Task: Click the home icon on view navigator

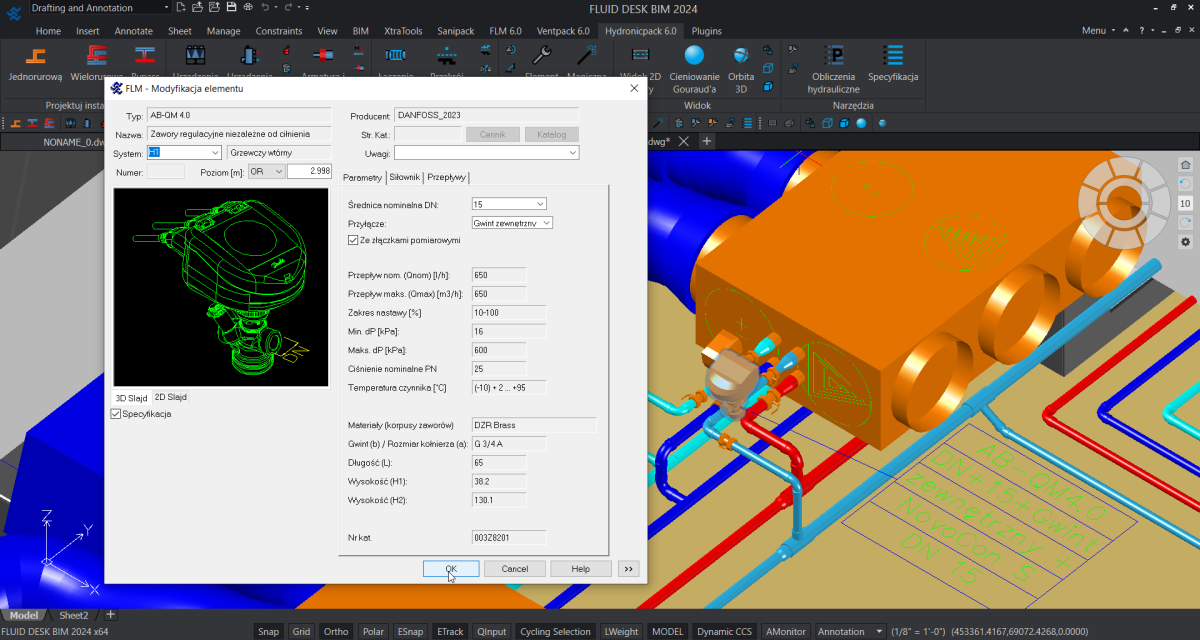Action: click(x=1185, y=165)
